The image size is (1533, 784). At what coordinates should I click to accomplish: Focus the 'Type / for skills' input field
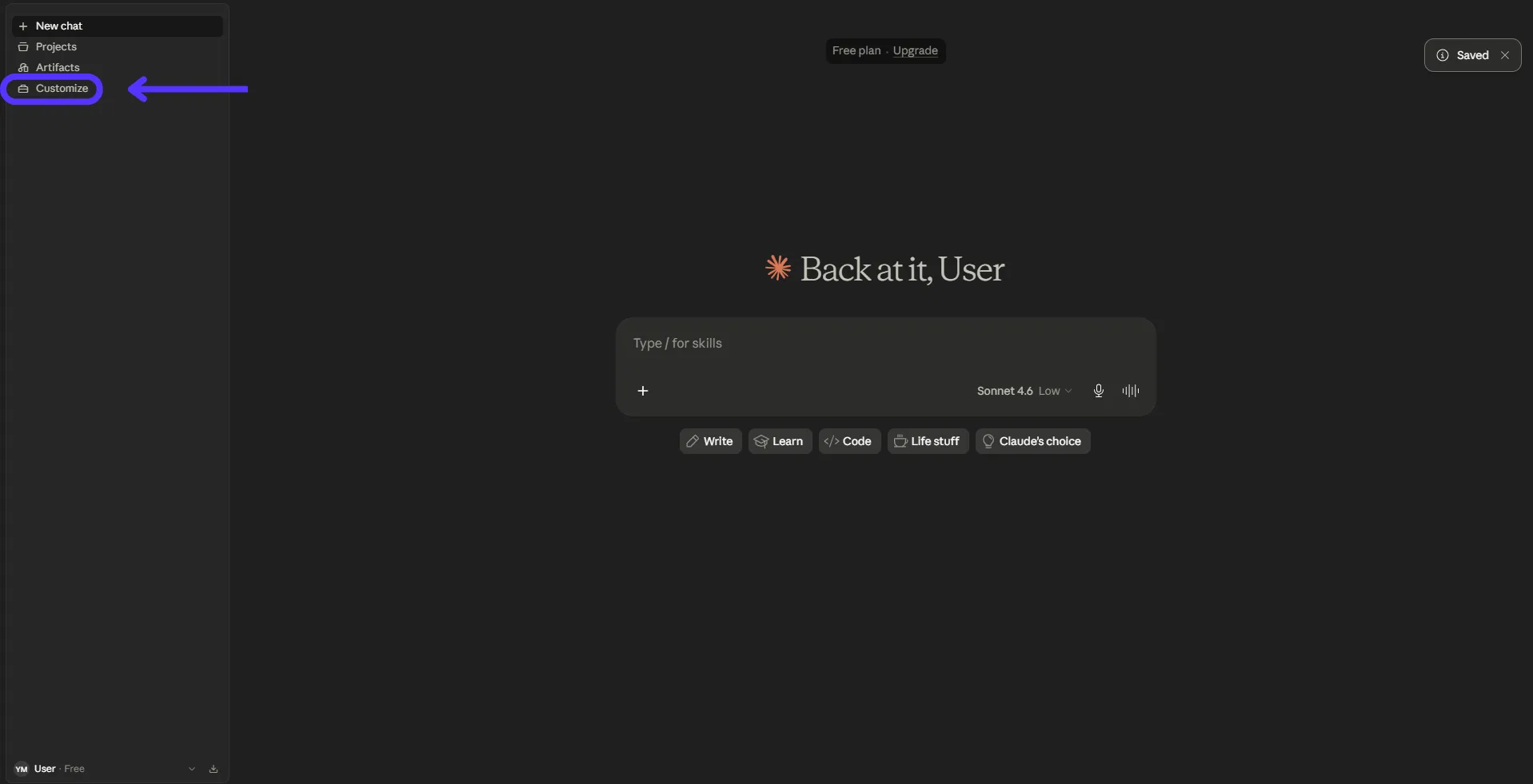pyautogui.click(x=885, y=344)
